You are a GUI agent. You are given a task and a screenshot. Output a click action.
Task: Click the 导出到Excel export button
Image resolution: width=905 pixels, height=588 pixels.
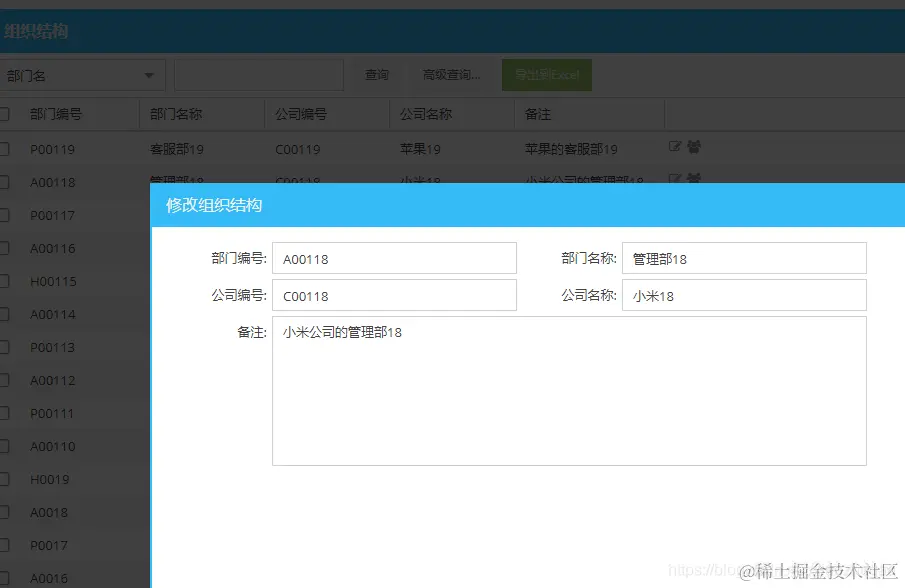[546, 74]
